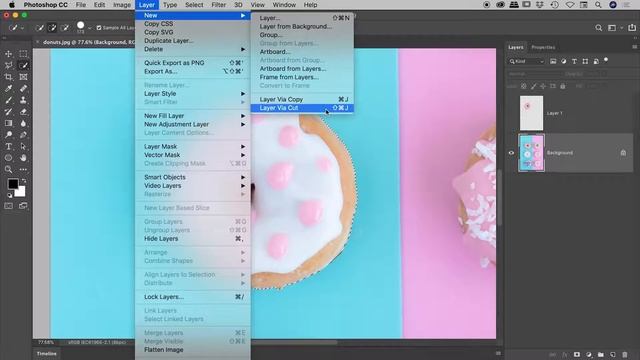The height and width of the screenshot is (360, 640).
Task: Toggle the pixel layers filter
Action: (x=553, y=61)
